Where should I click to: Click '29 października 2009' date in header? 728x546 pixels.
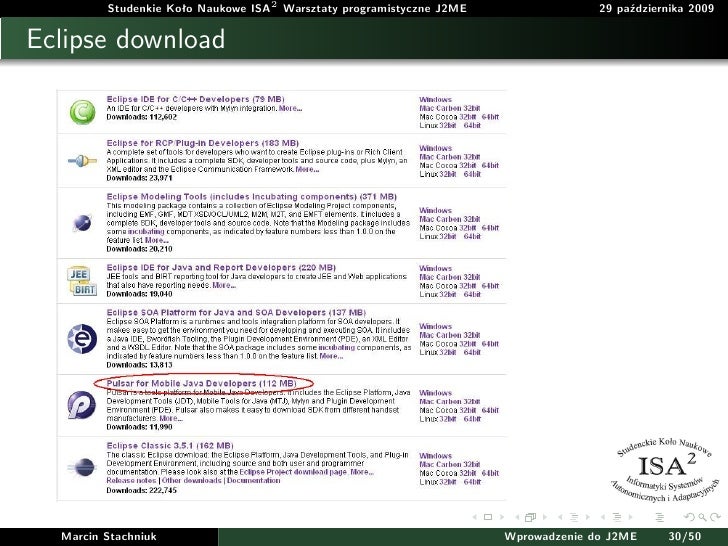point(656,8)
